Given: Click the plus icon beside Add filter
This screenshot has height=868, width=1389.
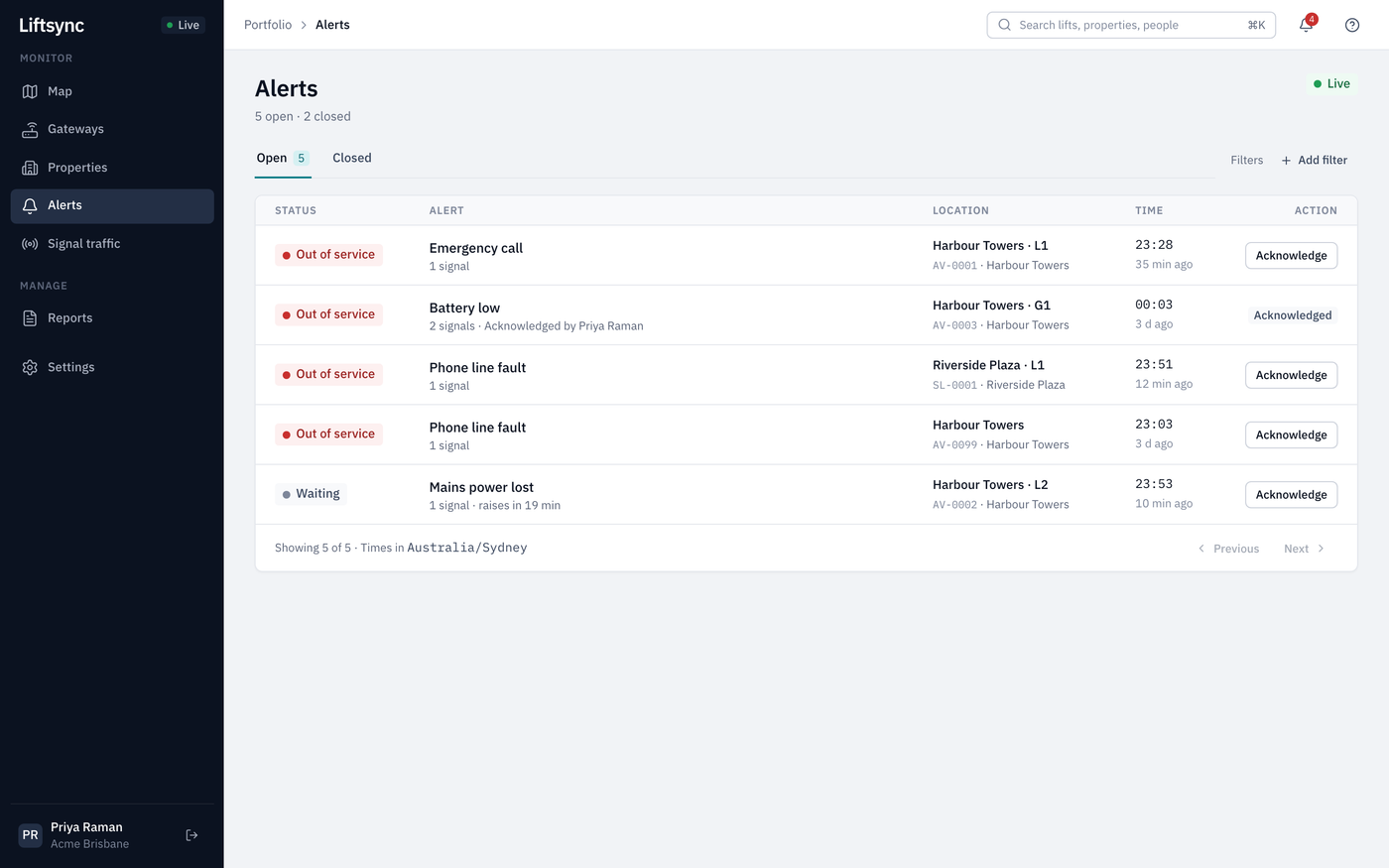Looking at the screenshot, I should (x=1286, y=161).
